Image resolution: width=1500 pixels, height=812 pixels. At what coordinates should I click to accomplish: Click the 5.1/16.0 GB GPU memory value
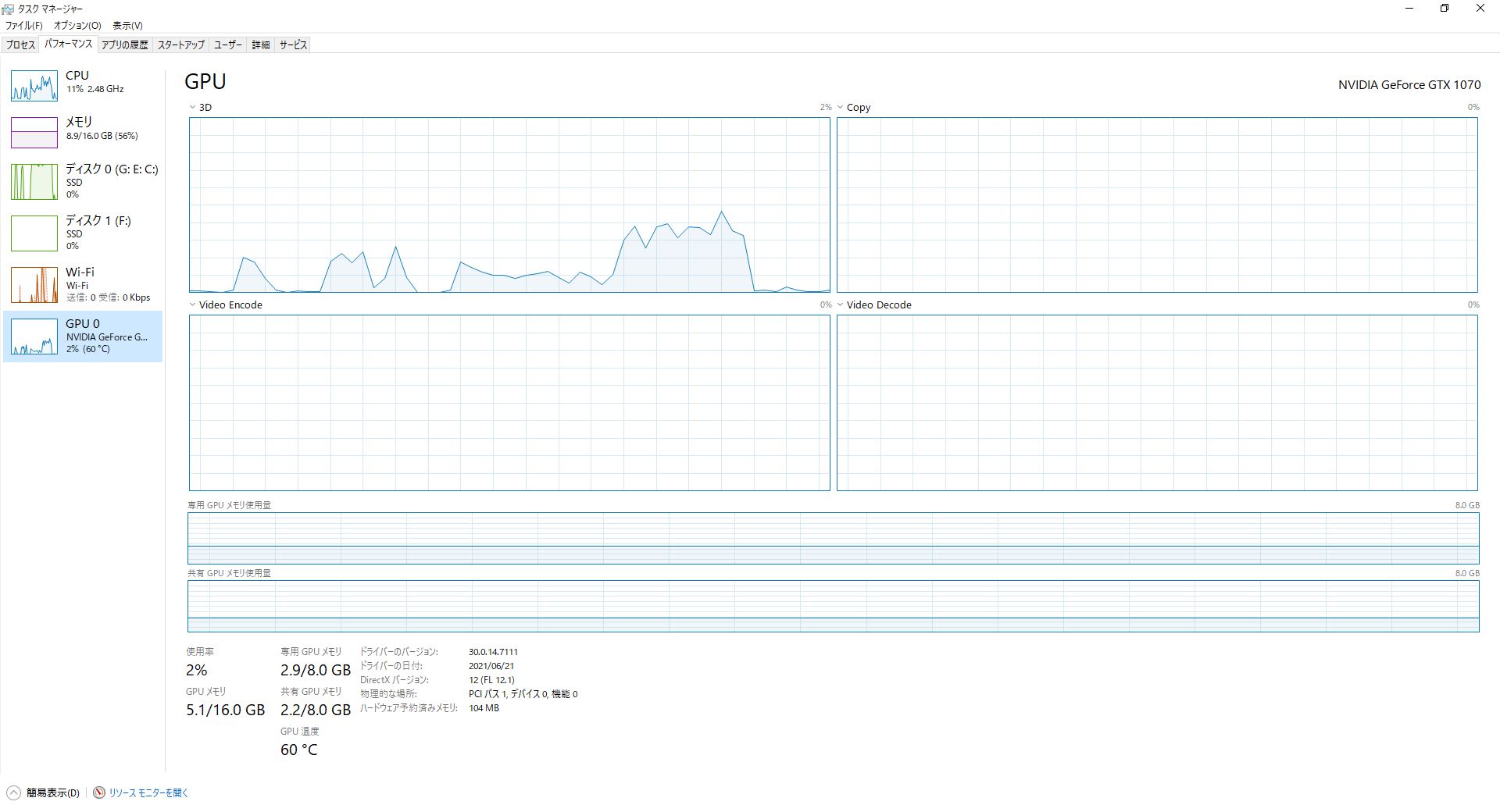coord(226,710)
